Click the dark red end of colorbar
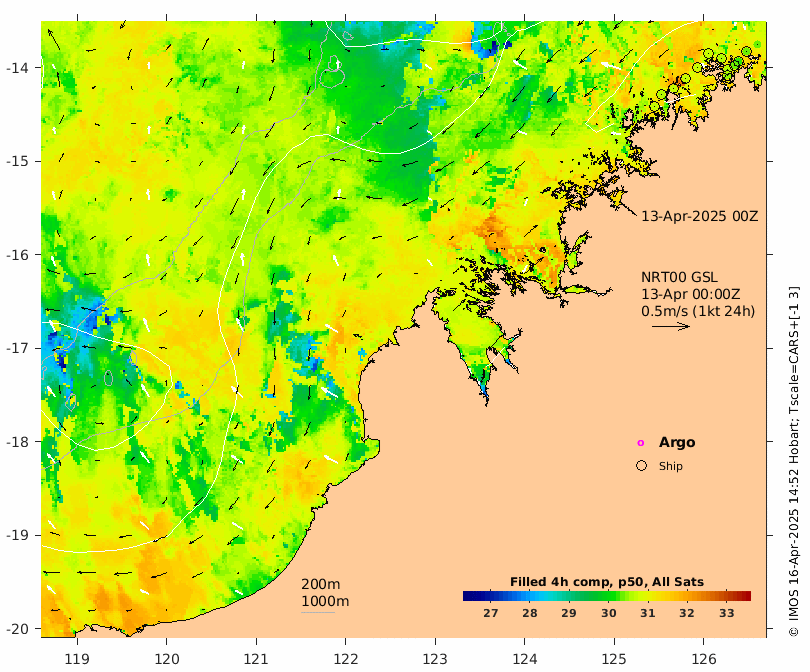810x672 pixels. click(x=747, y=596)
